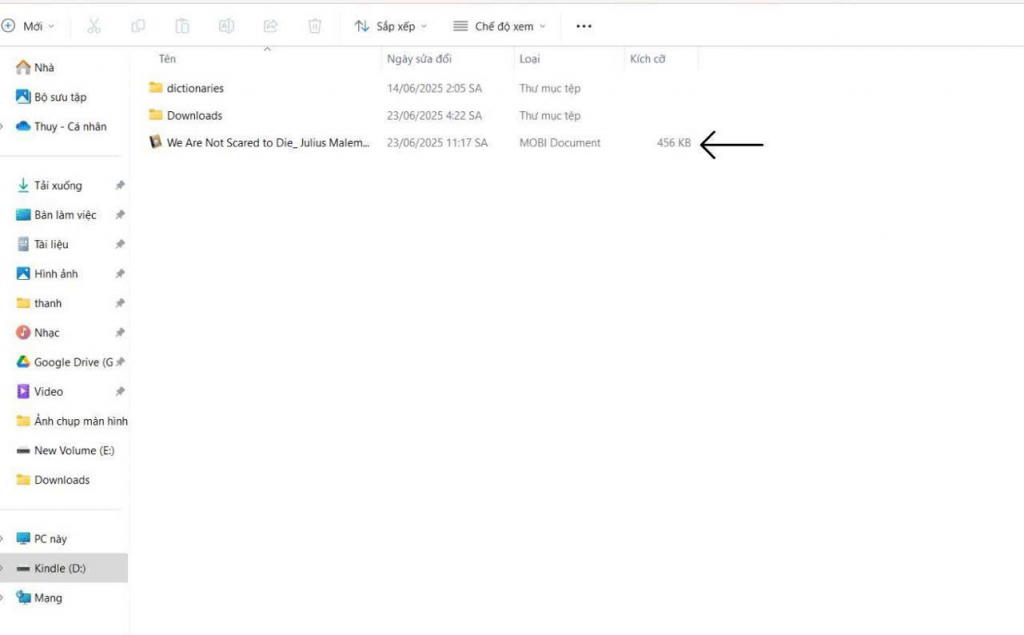Click pin icon next to Bàn làm việc
This screenshot has height=635, width=1024.
tap(120, 215)
